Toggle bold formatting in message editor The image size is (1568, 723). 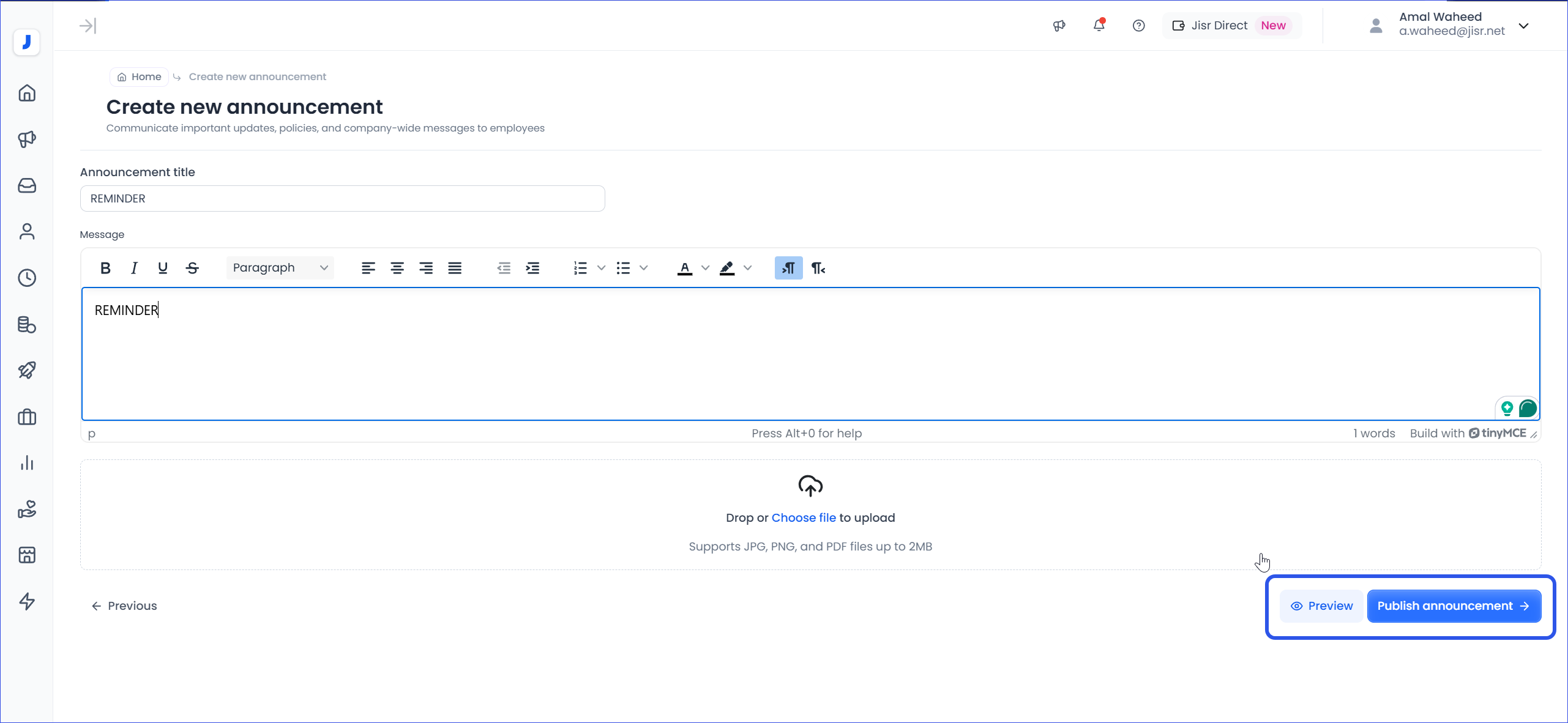[x=105, y=268]
